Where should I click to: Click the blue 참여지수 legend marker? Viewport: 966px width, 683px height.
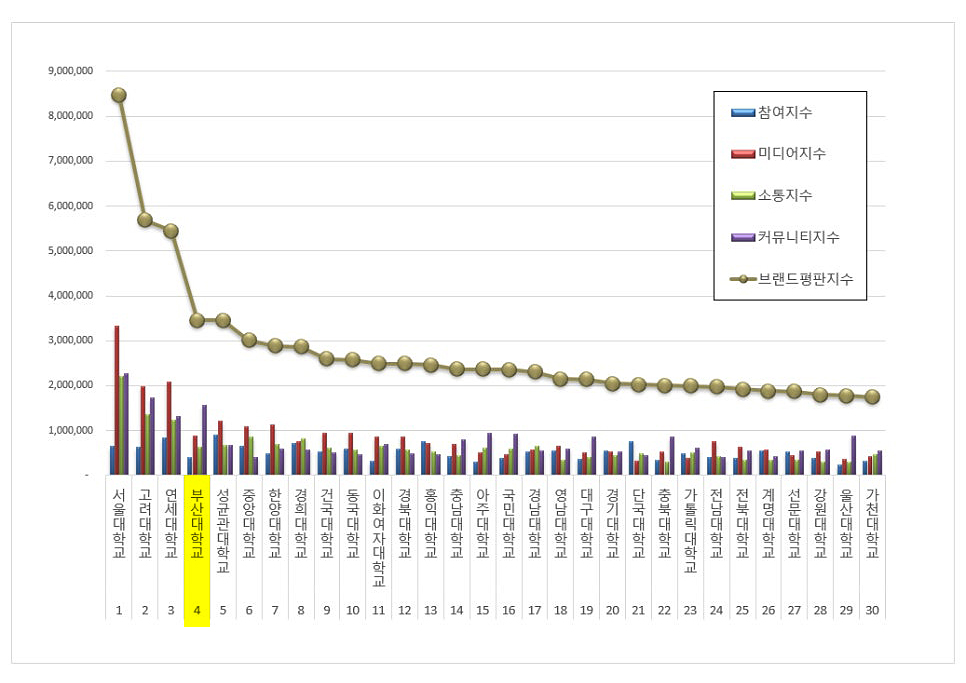[x=743, y=112]
